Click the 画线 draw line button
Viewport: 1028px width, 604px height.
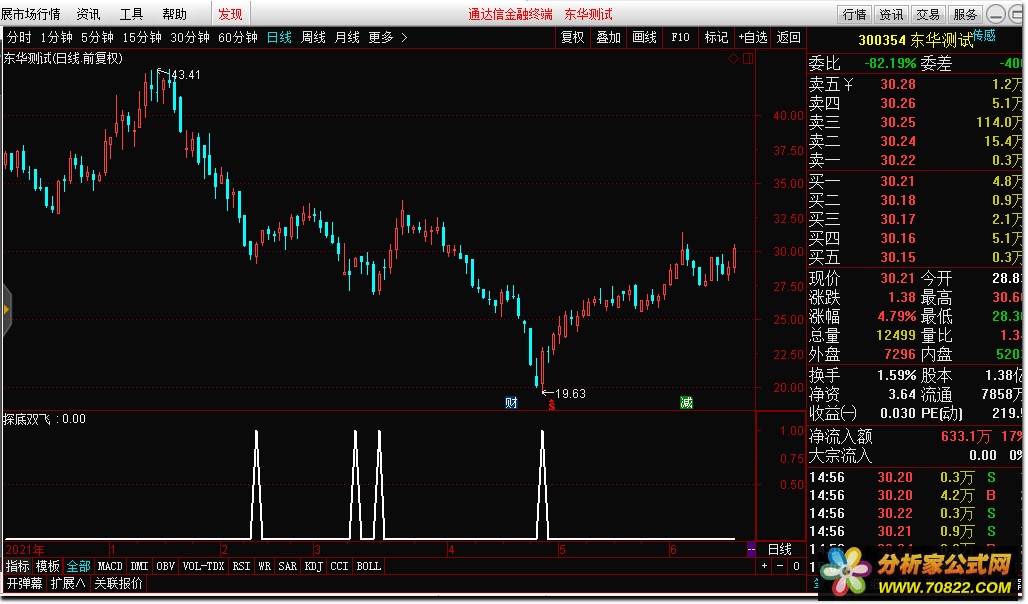pos(644,37)
